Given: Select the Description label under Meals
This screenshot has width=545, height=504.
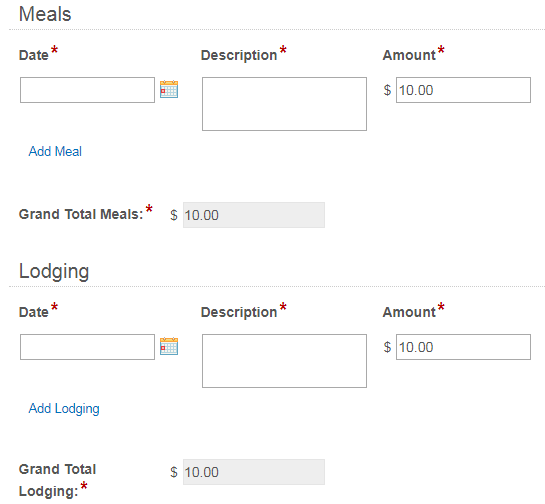Looking at the screenshot, I should click(239, 55).
